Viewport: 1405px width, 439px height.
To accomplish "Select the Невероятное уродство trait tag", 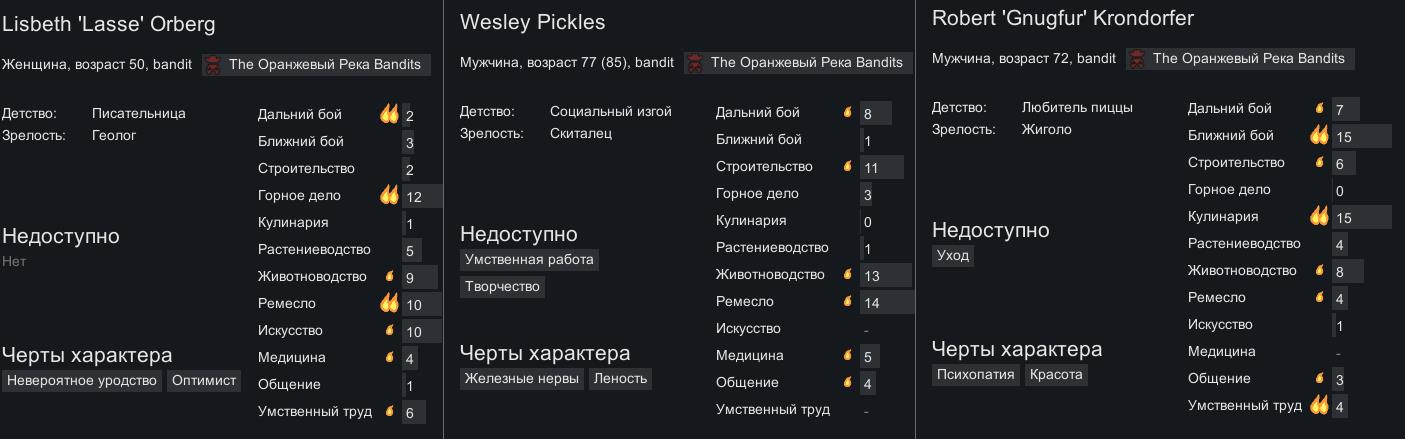I will click(82, 380).
